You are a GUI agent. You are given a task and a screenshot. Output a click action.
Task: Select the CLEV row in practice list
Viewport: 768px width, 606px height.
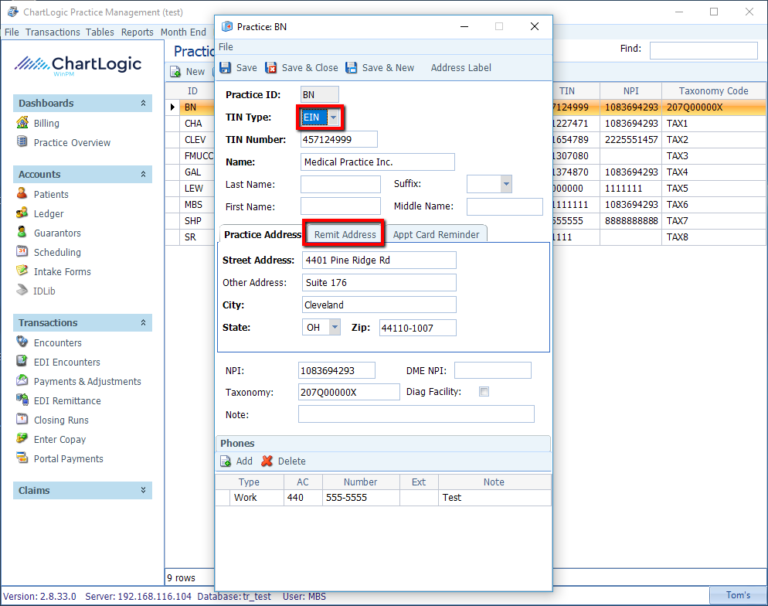(195, 140)
